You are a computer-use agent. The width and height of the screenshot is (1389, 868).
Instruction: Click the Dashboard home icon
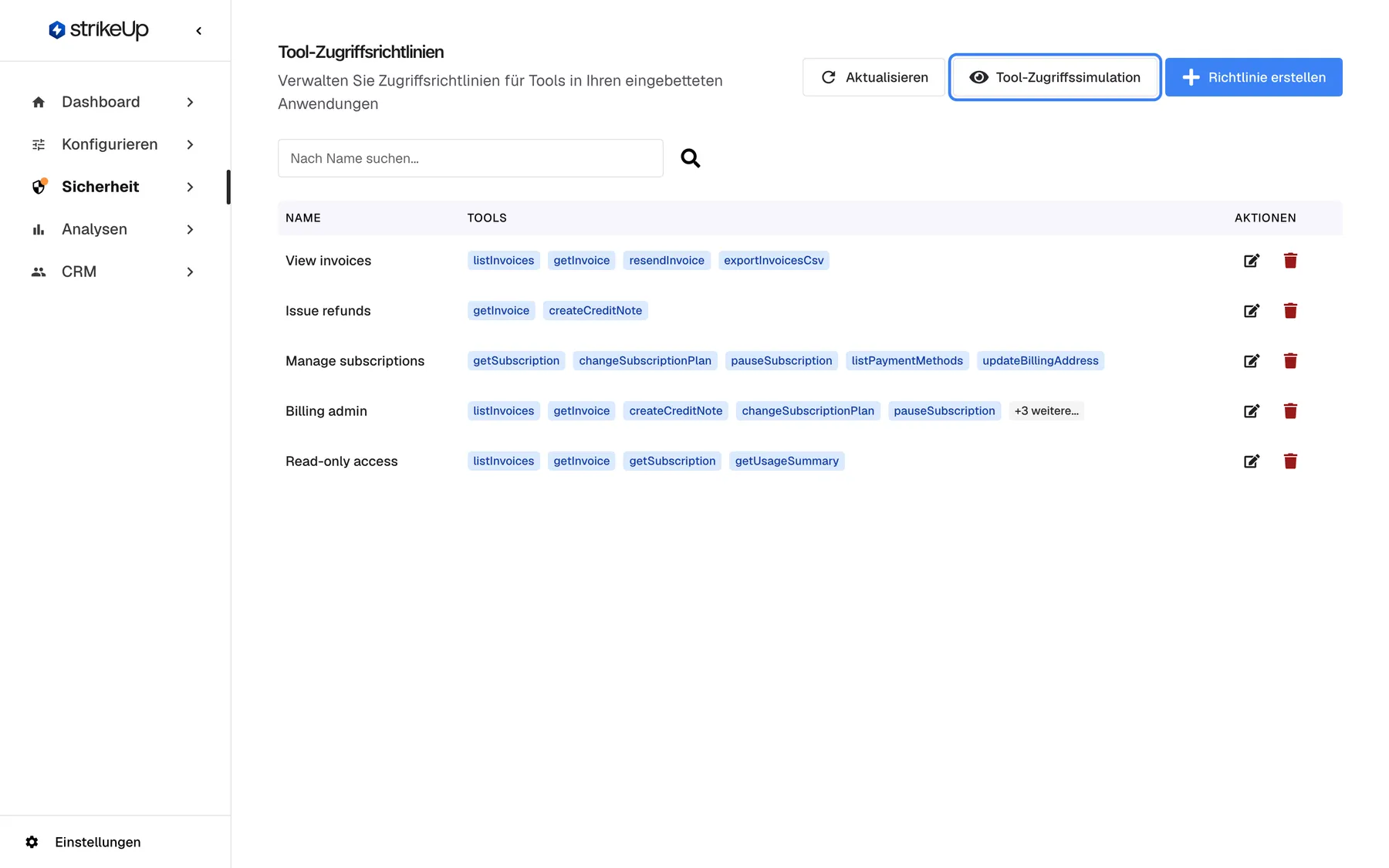point(39,102)
